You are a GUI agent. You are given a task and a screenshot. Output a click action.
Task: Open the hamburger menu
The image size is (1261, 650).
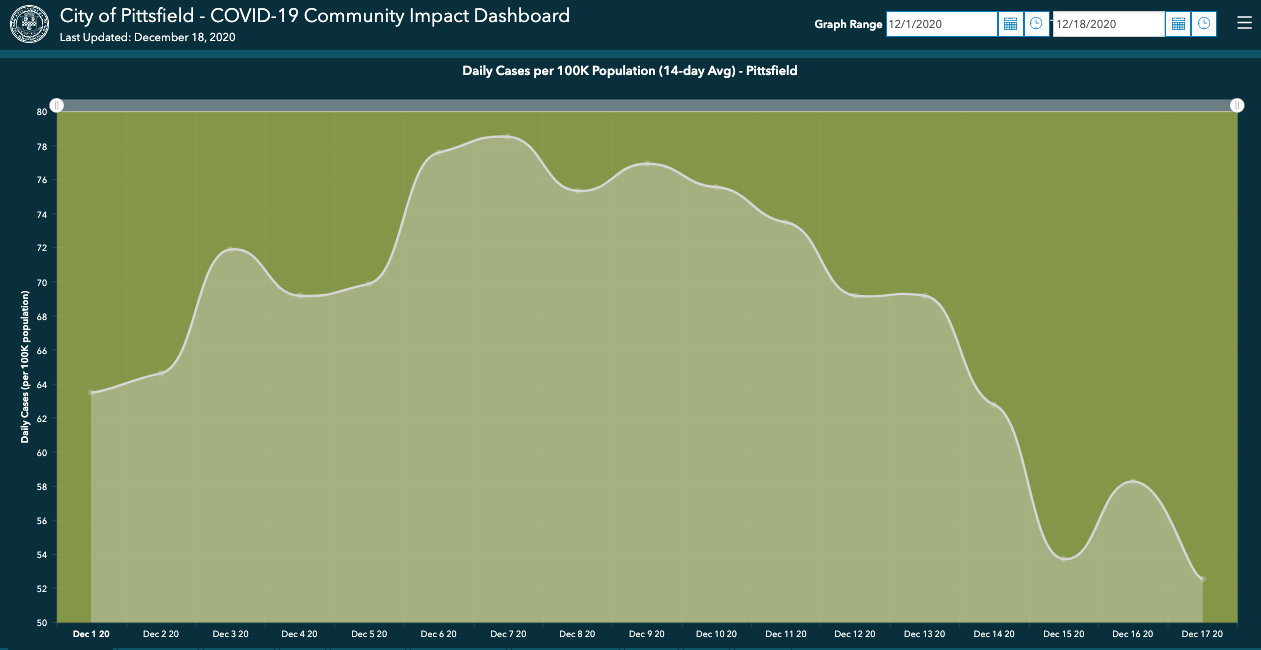click(x=1244, y=24)
